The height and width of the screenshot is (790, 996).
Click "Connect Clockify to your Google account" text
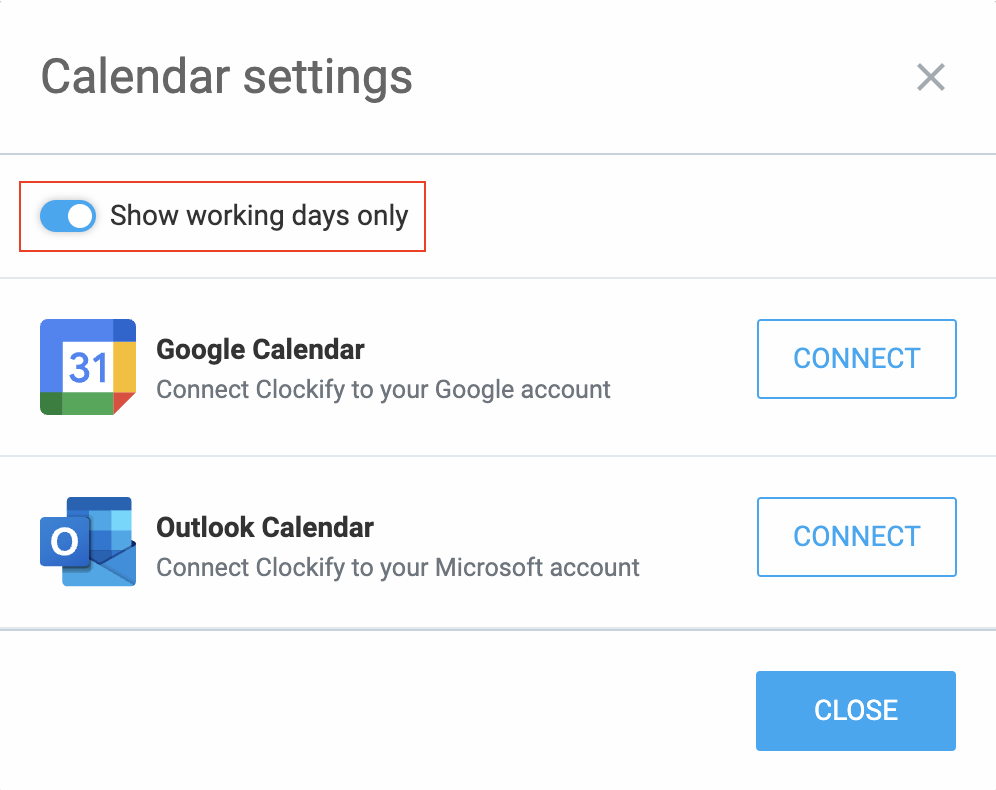383,389
